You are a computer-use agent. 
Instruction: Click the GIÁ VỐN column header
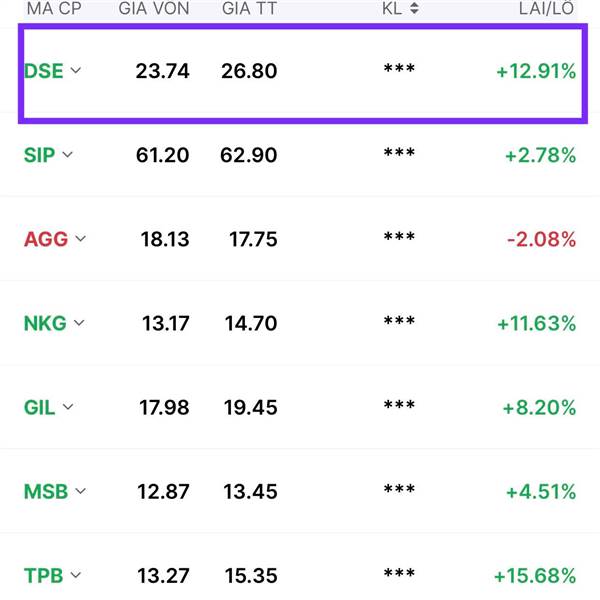point(154,8)
